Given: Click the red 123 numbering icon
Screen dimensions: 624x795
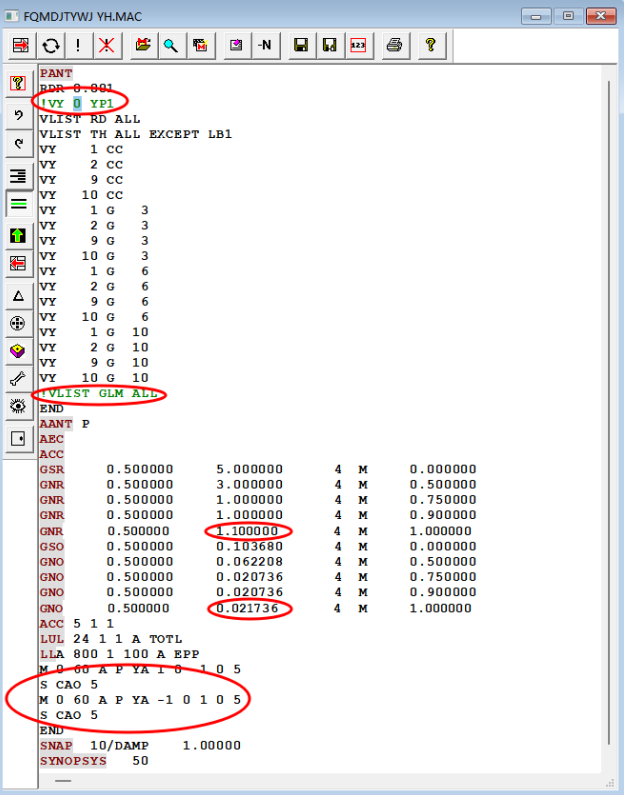Looking at the screenshot, I should point(359,46).
